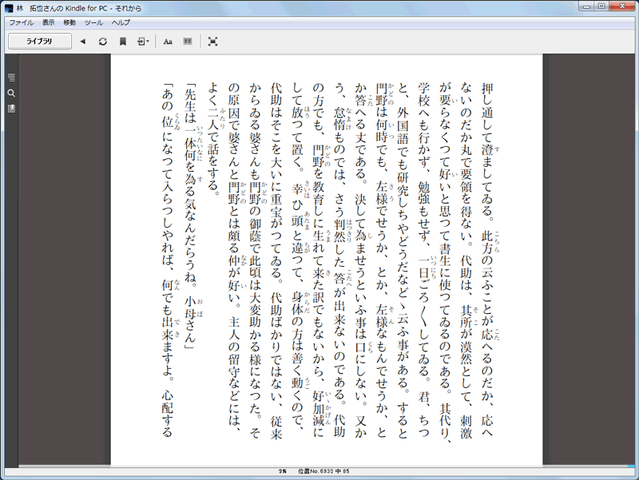Click the right dark margin to turn page
Image resolution: width=639 pixels, height=480 pixels.
click(x=588, y=259)
